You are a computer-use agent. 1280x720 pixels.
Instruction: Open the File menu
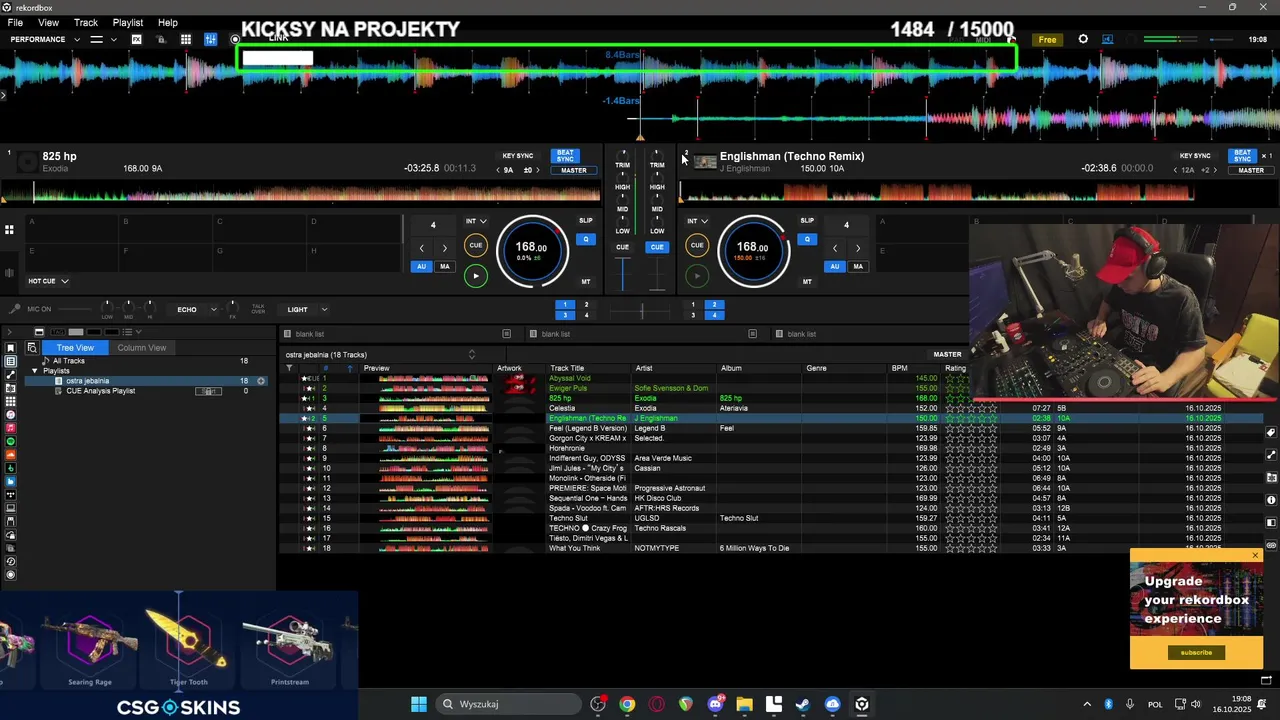click(x=15, y=22)
